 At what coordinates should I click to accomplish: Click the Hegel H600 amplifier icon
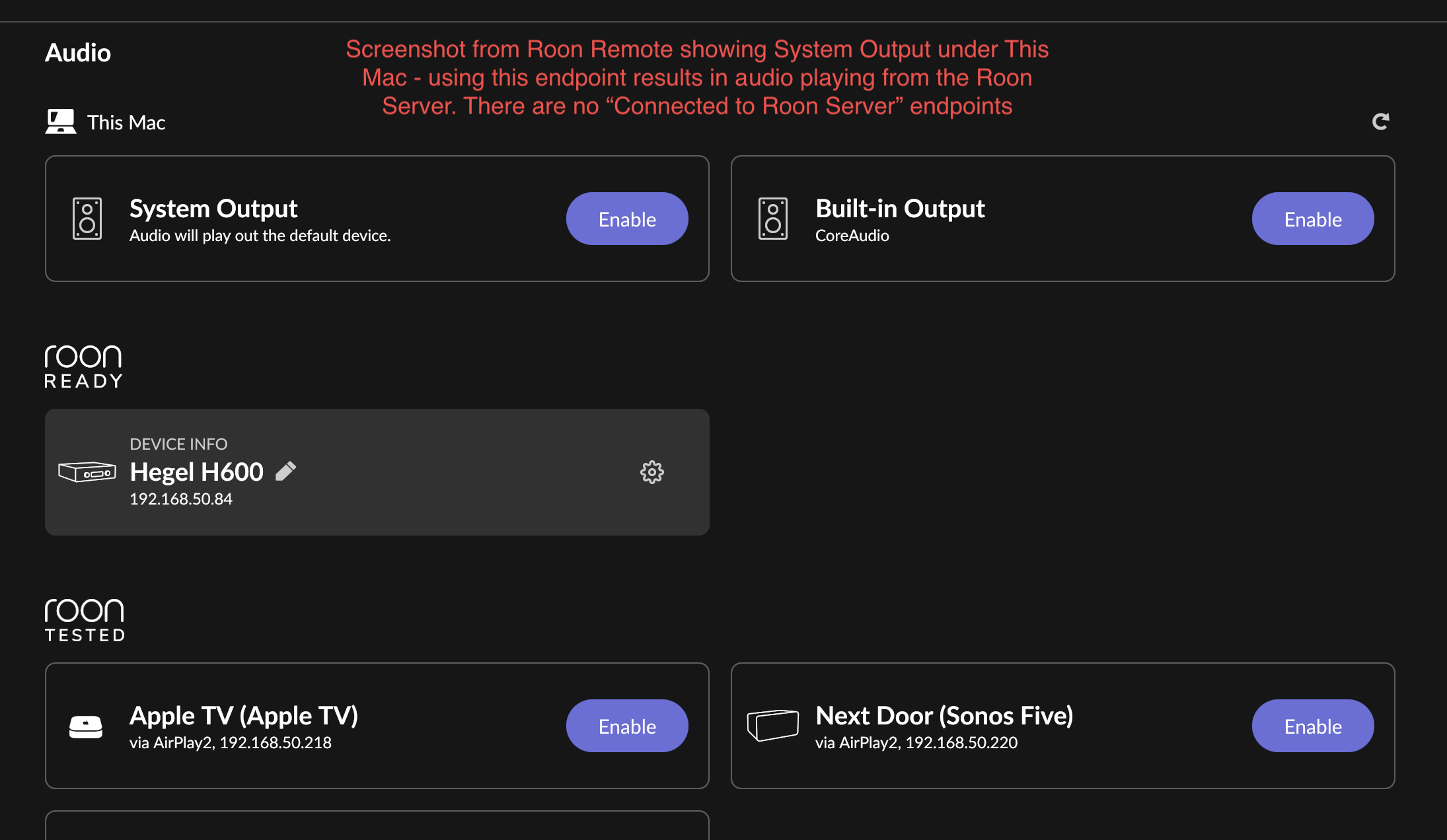(87, 472)
